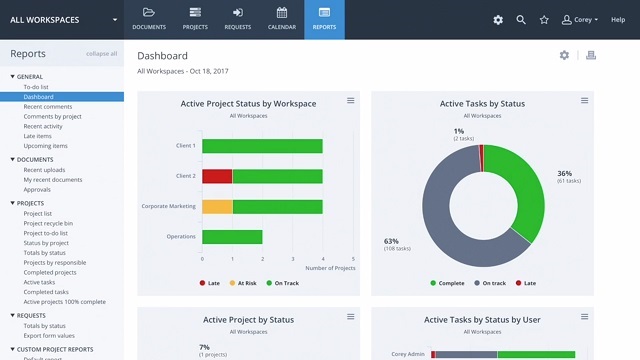Toggle On Track legend in project chart
The width and height of the screenshot is (640, 360).
click(282, 283)
